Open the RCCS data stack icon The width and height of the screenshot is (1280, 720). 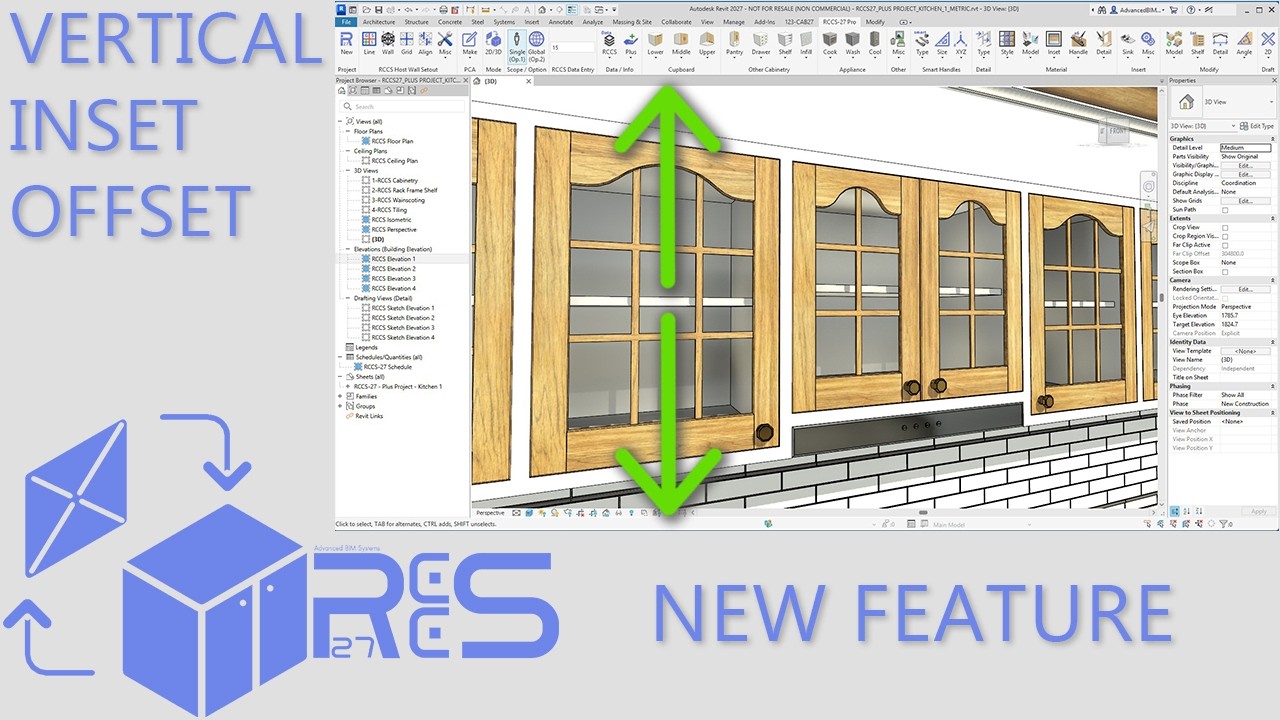[x=609, y=43]
